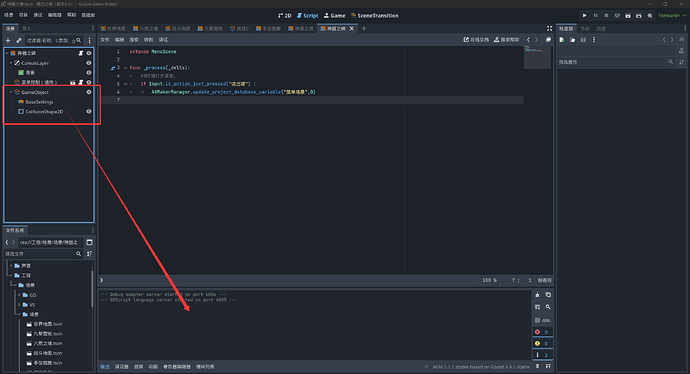Expand the 声音 folder
690x374 pixels.
click(x=11, y=266)
